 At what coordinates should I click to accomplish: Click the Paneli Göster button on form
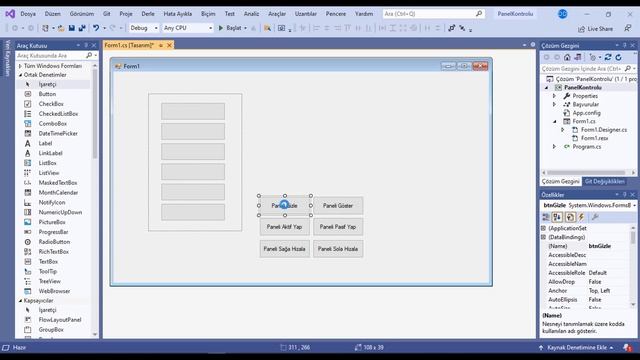click(x=338, y=206)
